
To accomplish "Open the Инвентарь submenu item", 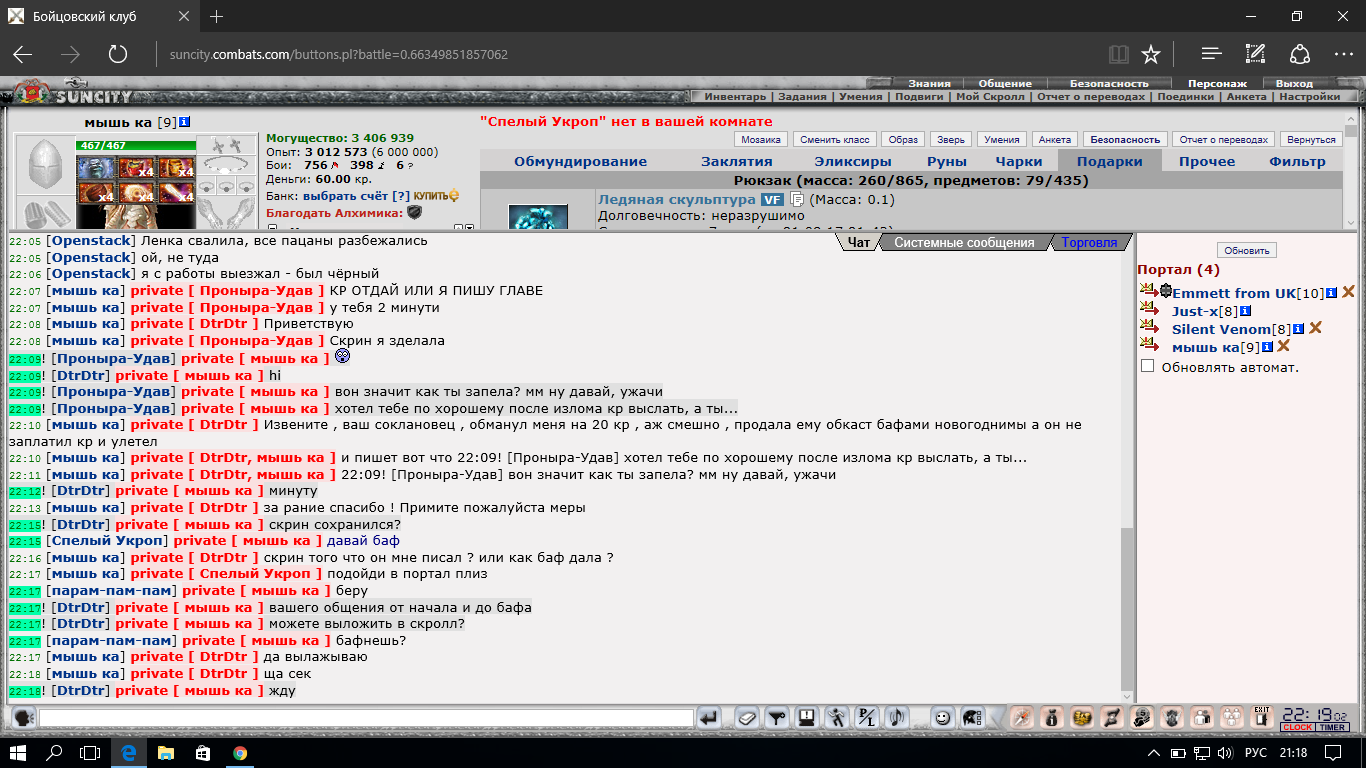I will pyautogui.click(x=734, y=97).
